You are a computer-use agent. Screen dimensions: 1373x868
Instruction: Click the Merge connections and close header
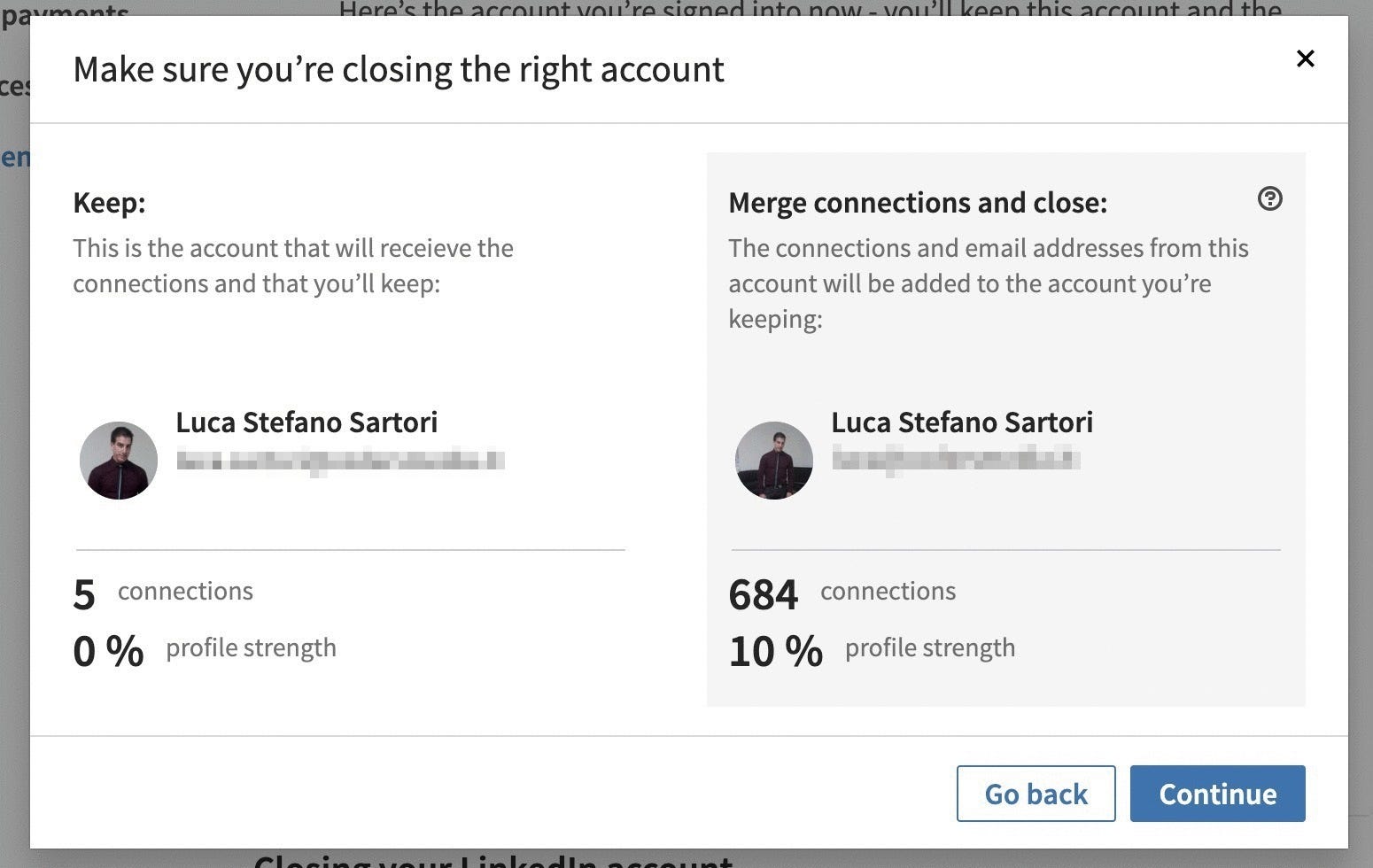(x=918, y=202)
